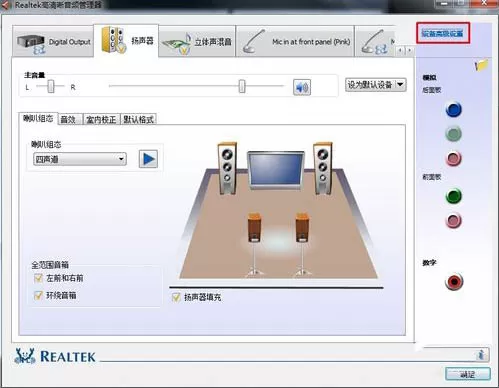Image resolution: width=499 pixels, height=388 pixels.
Task: Toggle 环绕音箱 surround speakers checkbox
Action: tap(38, 295)
